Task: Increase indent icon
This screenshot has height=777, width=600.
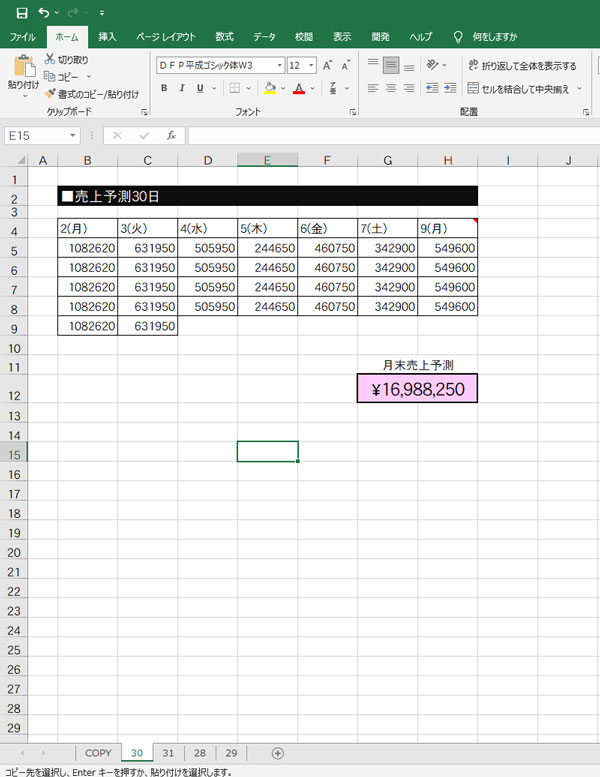Action: [450, 88]
